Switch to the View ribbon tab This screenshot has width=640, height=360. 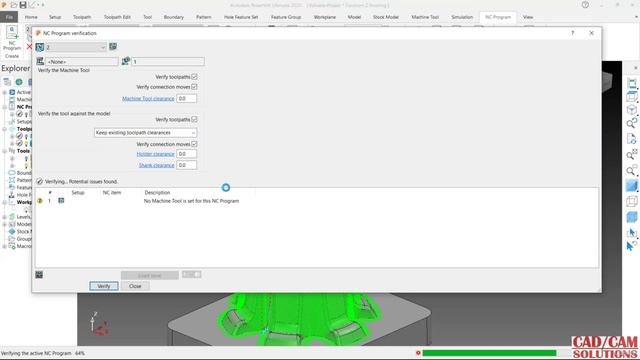528,17
